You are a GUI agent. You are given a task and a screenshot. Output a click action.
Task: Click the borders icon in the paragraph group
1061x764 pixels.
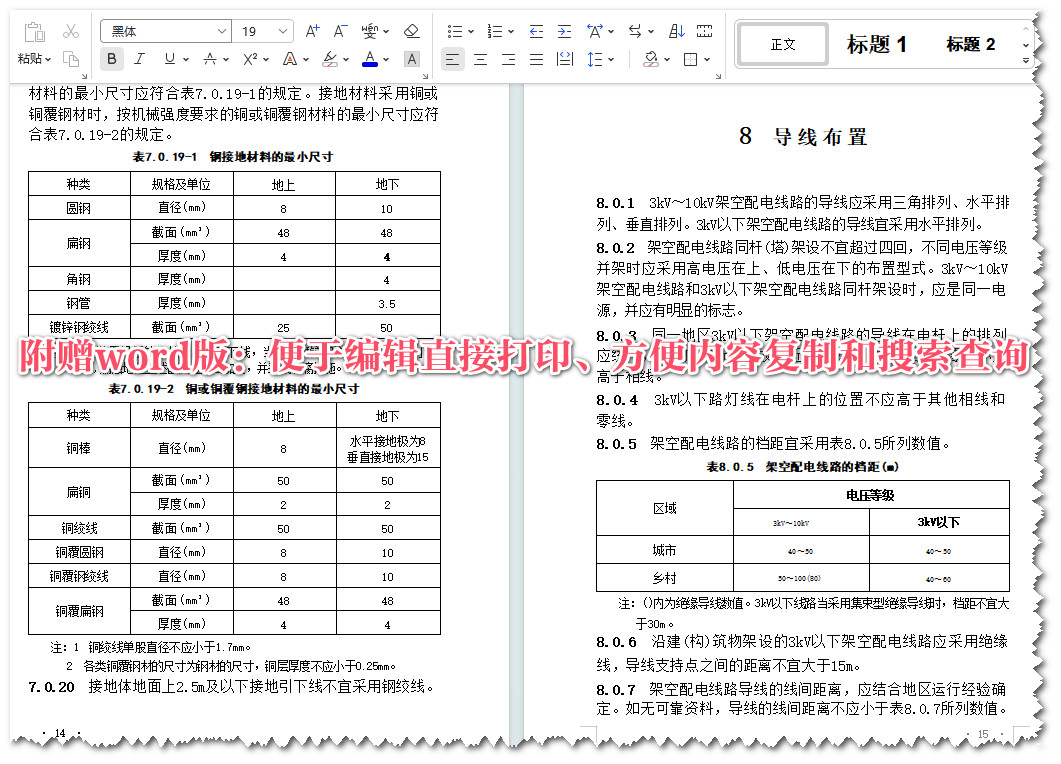click(x=691, y=59)
